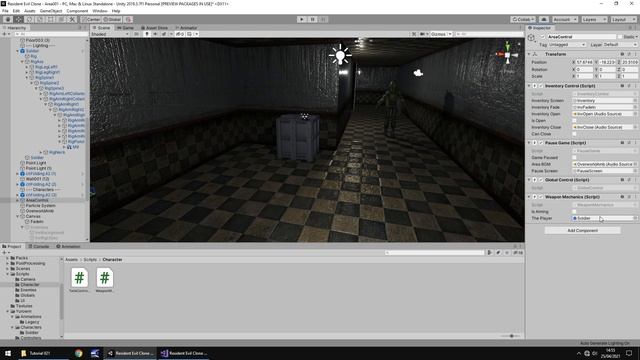Open the custom editor tools icon

pos(72,19)
